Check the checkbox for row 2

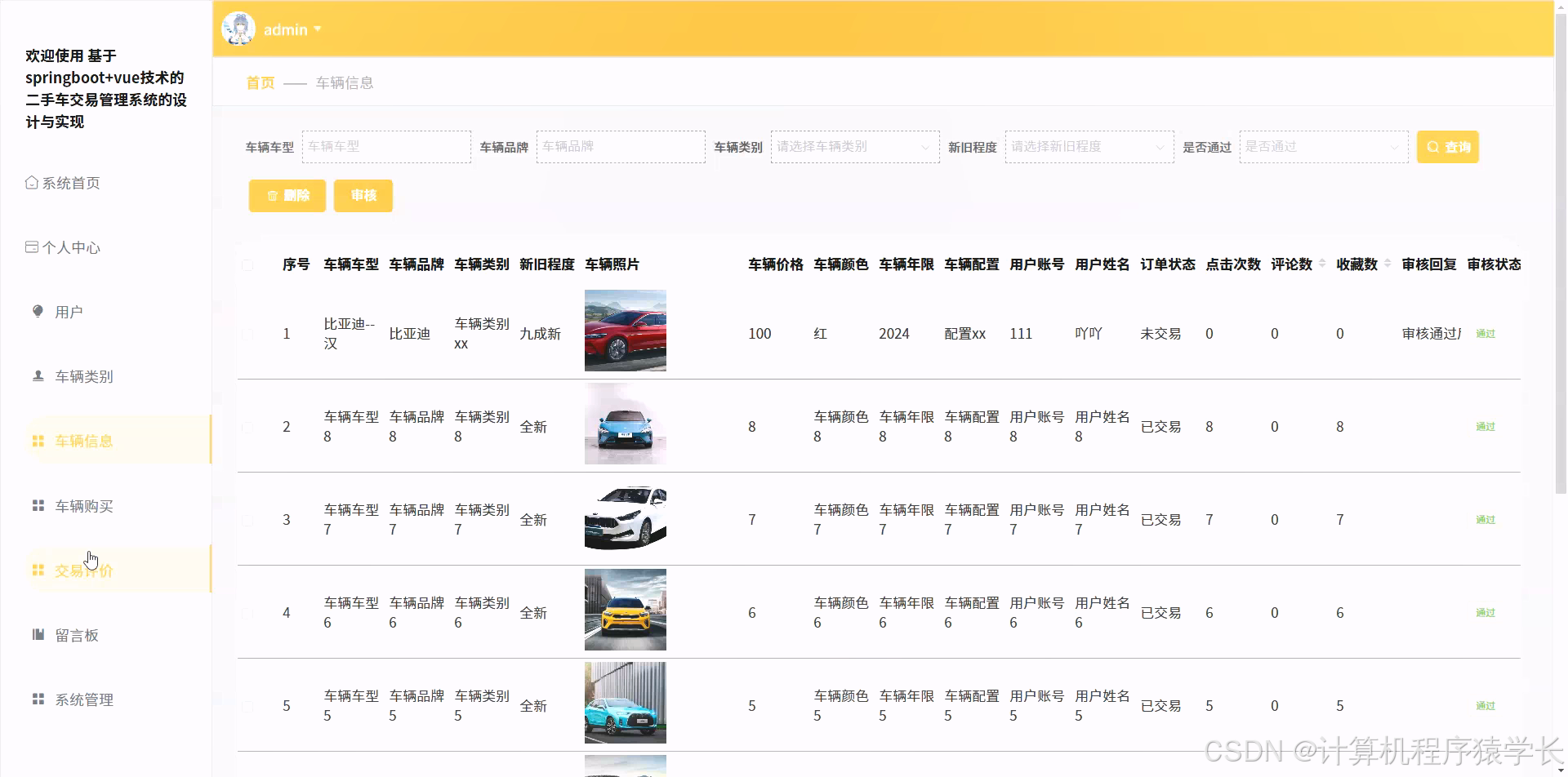[x=247, y=427]
